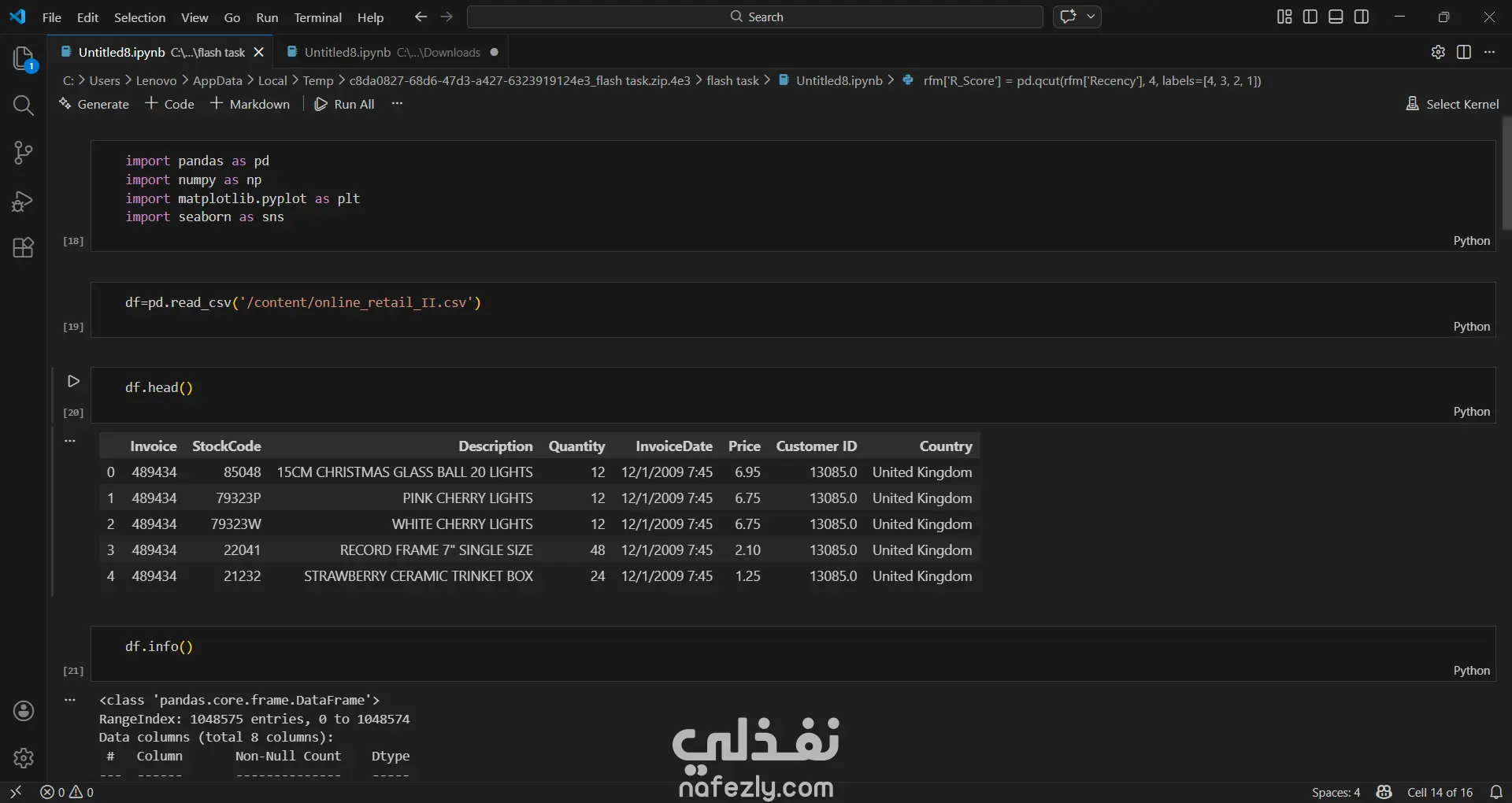
Task: Open notebook toolbar more actions ellipsis
Action: pyautogui.click(x=397, y=104)
